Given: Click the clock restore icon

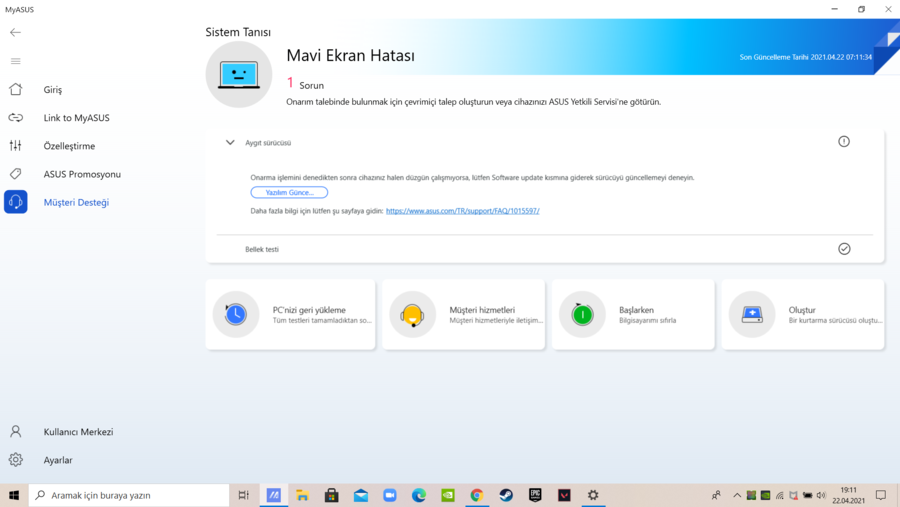Looking at the screenshot, I should coord(236,315).
